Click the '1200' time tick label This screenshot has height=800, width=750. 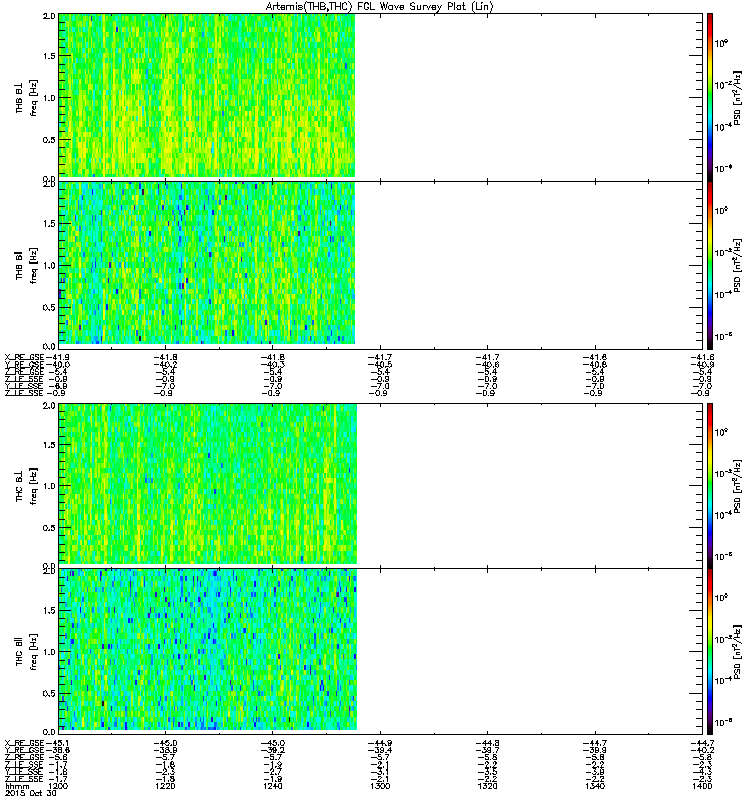tap(57, 786)
